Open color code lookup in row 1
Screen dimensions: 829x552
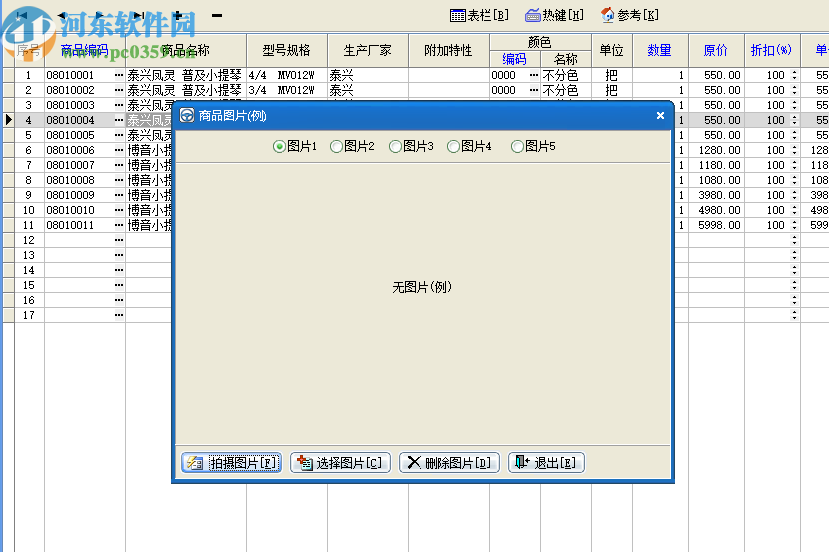534,75
